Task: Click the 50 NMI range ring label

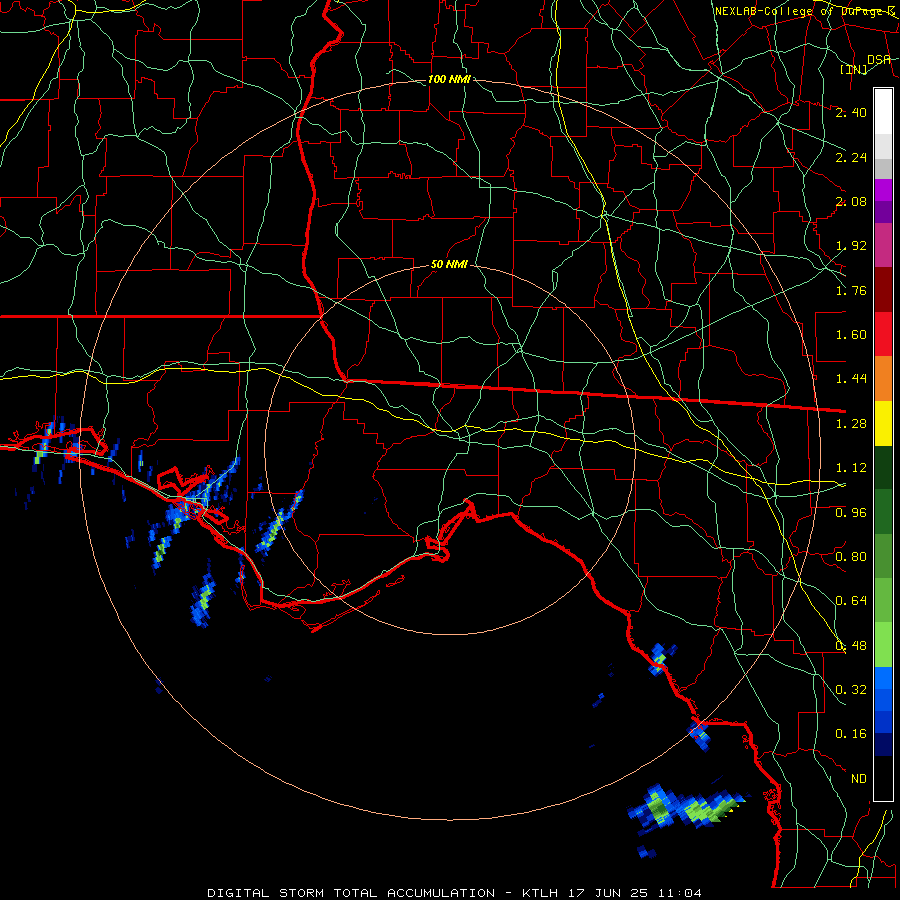Action: click(449, 265)
